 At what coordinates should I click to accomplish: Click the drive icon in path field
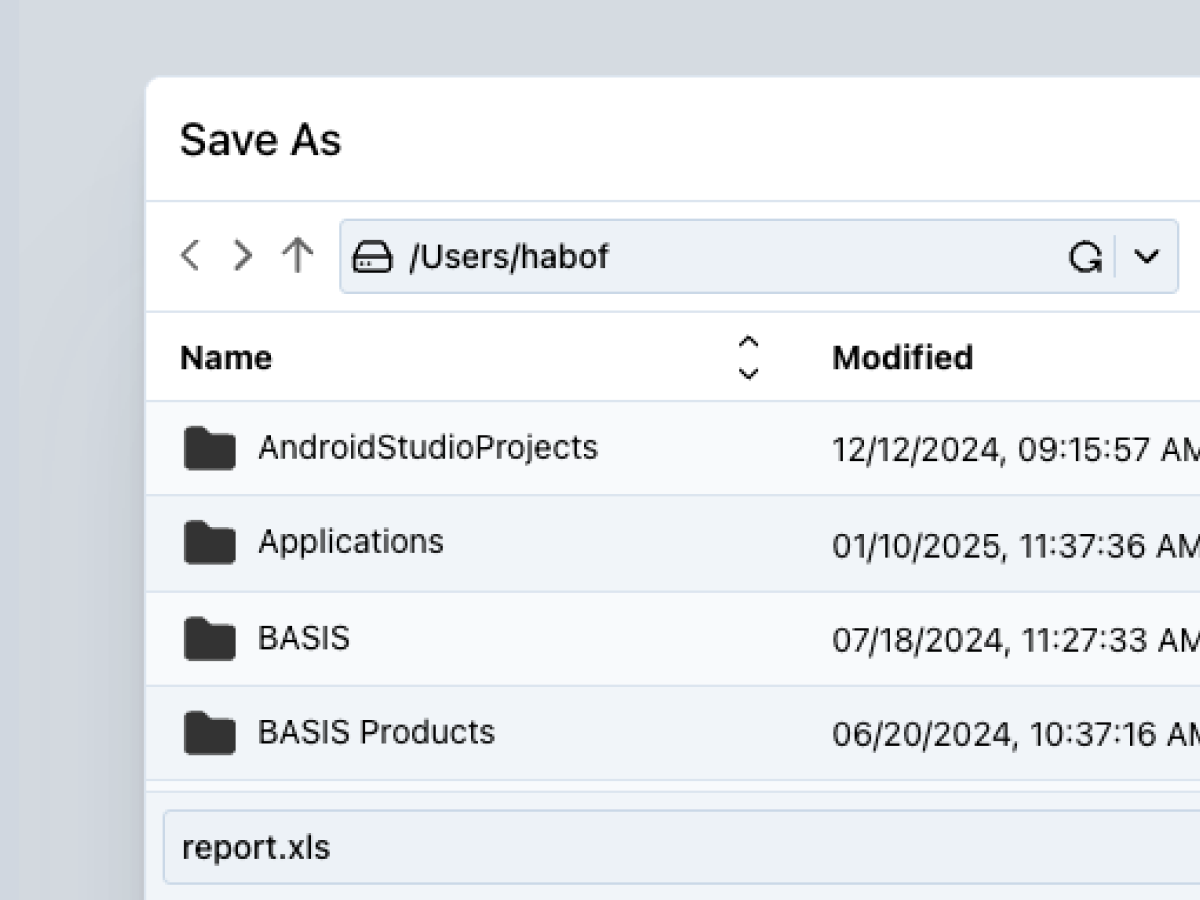pos(372,258)
